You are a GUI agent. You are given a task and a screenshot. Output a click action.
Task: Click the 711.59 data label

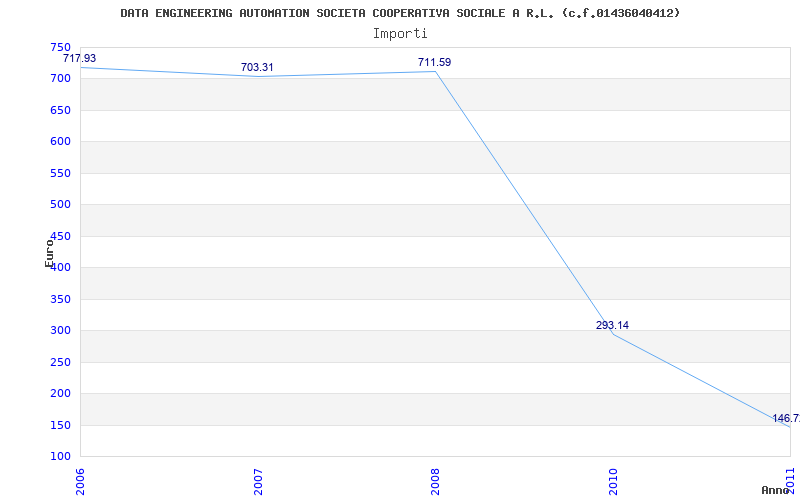[435, 62]
